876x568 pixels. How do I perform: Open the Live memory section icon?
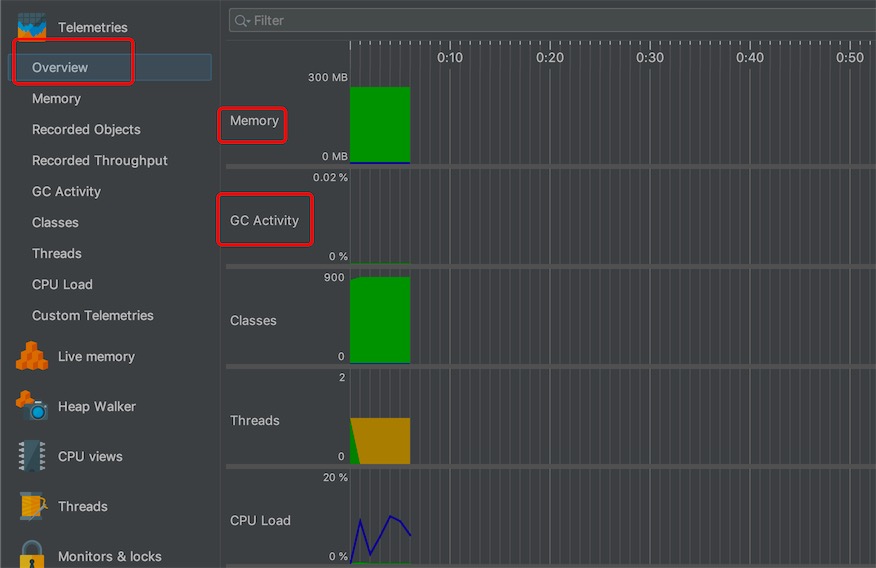pos(32,356)
